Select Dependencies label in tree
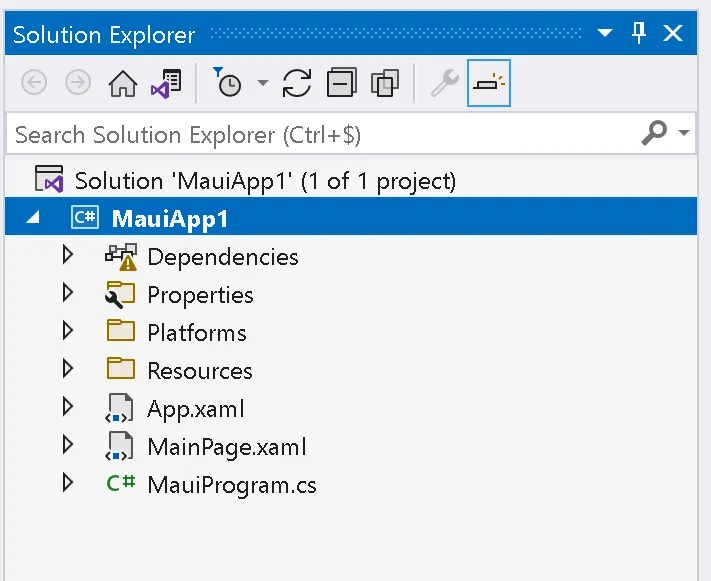Viewport: 711px width, 581px height. point(223,257)
